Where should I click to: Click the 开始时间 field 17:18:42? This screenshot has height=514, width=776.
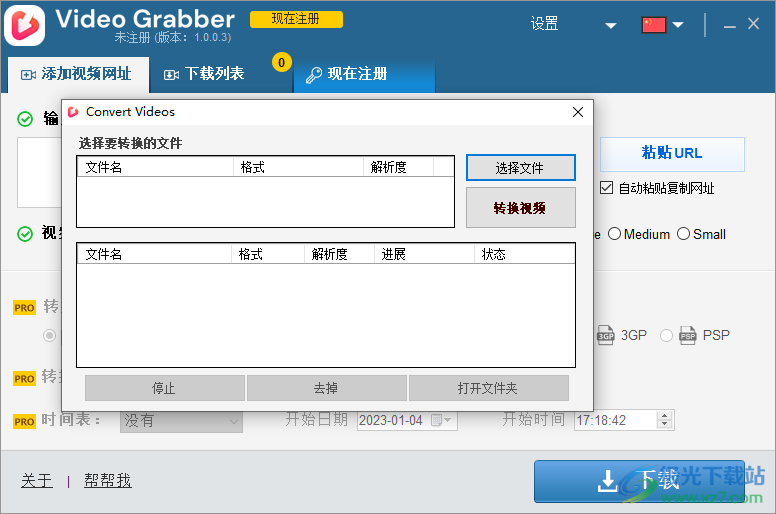point(624,421)
